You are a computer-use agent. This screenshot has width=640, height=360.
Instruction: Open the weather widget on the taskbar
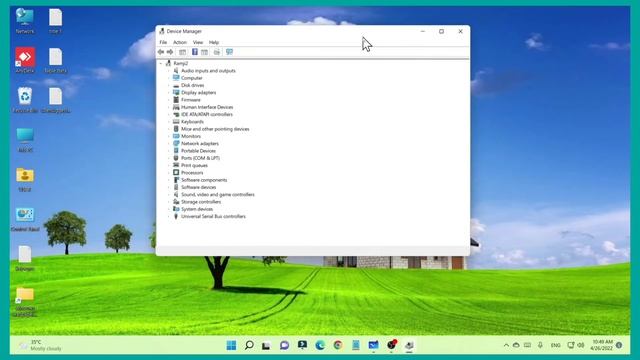[x=41, y=345]
